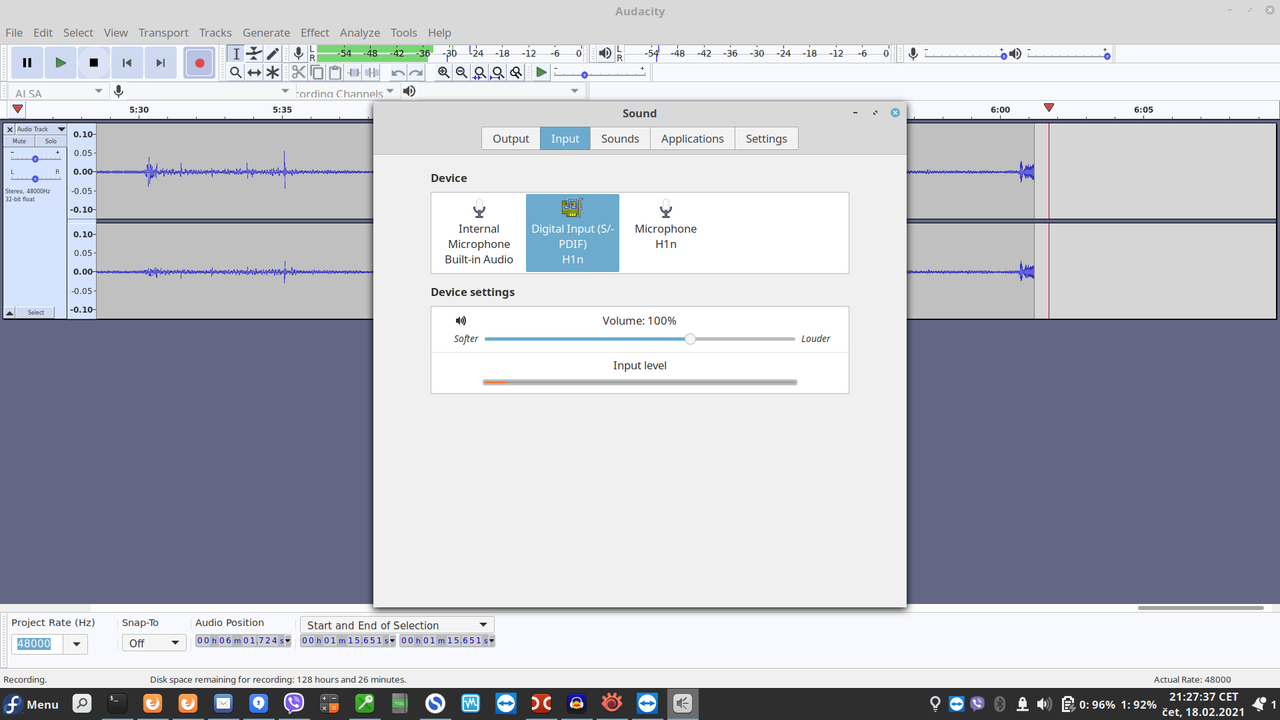
Task: Adjust the Audio Track pan slider
Action: pos(35,178)
